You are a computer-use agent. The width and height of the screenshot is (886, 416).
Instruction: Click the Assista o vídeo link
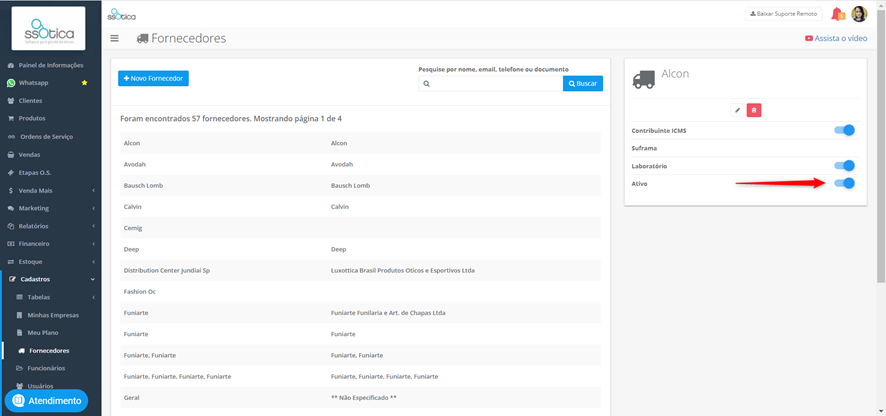click(x=836, y=38)
